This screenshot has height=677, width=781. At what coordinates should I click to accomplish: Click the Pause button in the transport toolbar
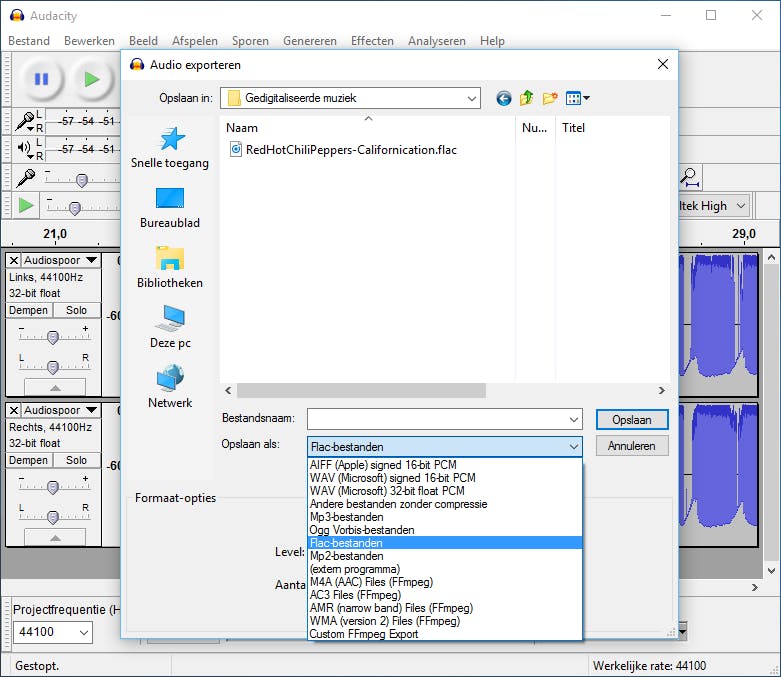coord(41,79)
